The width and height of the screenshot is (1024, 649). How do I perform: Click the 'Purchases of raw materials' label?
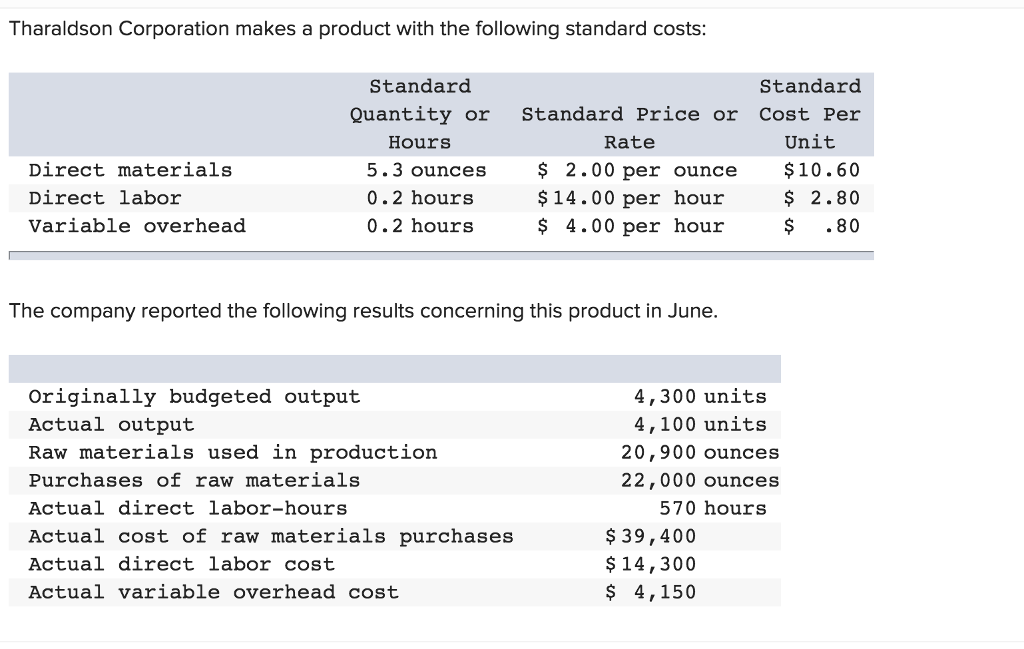(194, 481)
